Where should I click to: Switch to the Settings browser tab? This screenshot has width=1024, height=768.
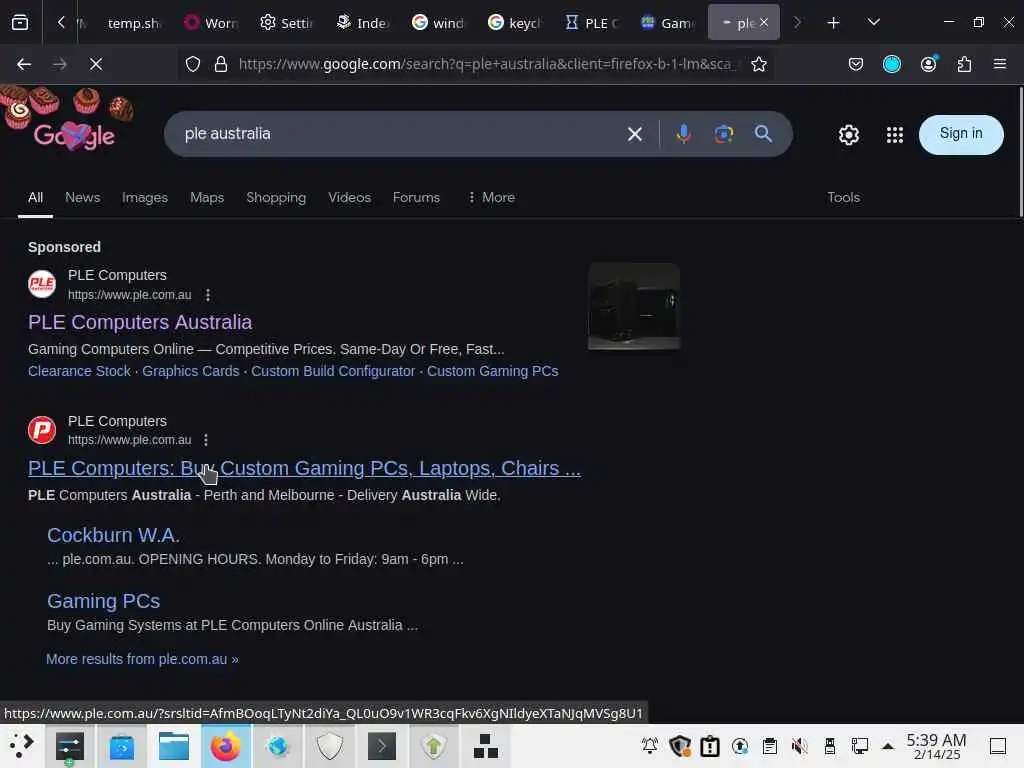[287, 23]
